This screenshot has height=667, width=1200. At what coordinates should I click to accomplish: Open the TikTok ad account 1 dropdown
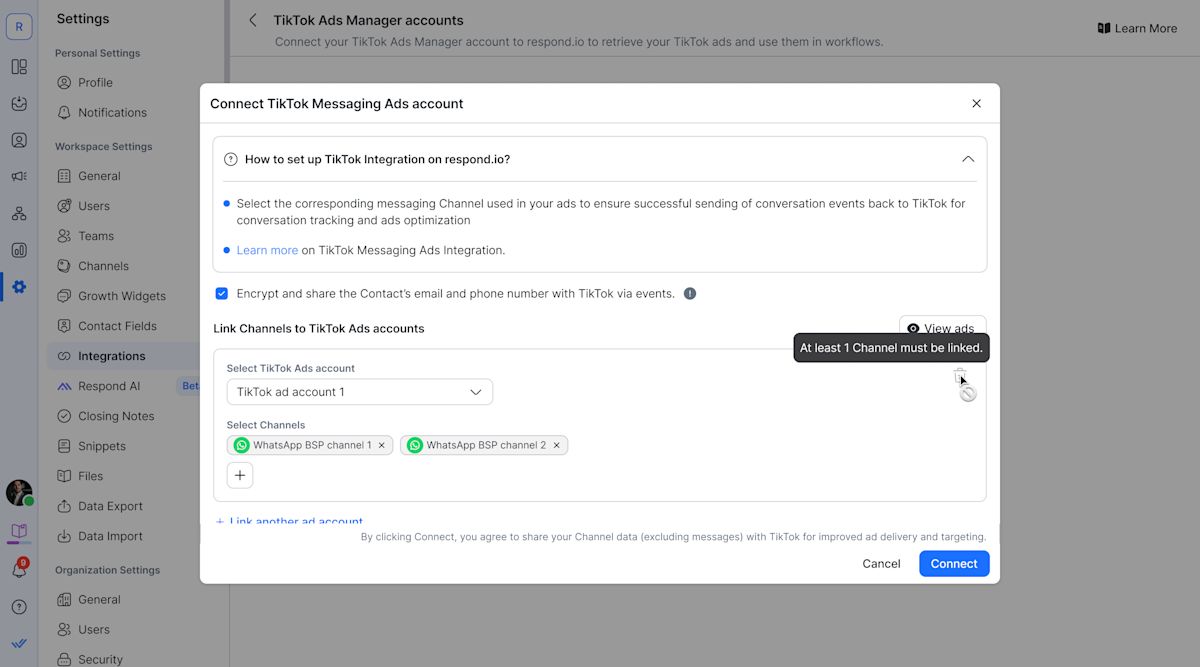[360, 392]
